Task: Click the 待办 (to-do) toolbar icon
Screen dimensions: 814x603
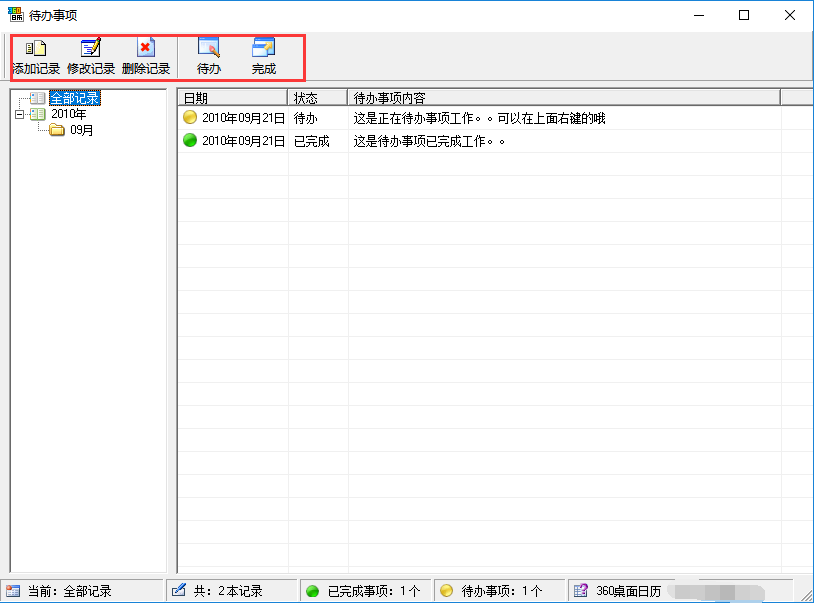Action: [x=209, y=49]
